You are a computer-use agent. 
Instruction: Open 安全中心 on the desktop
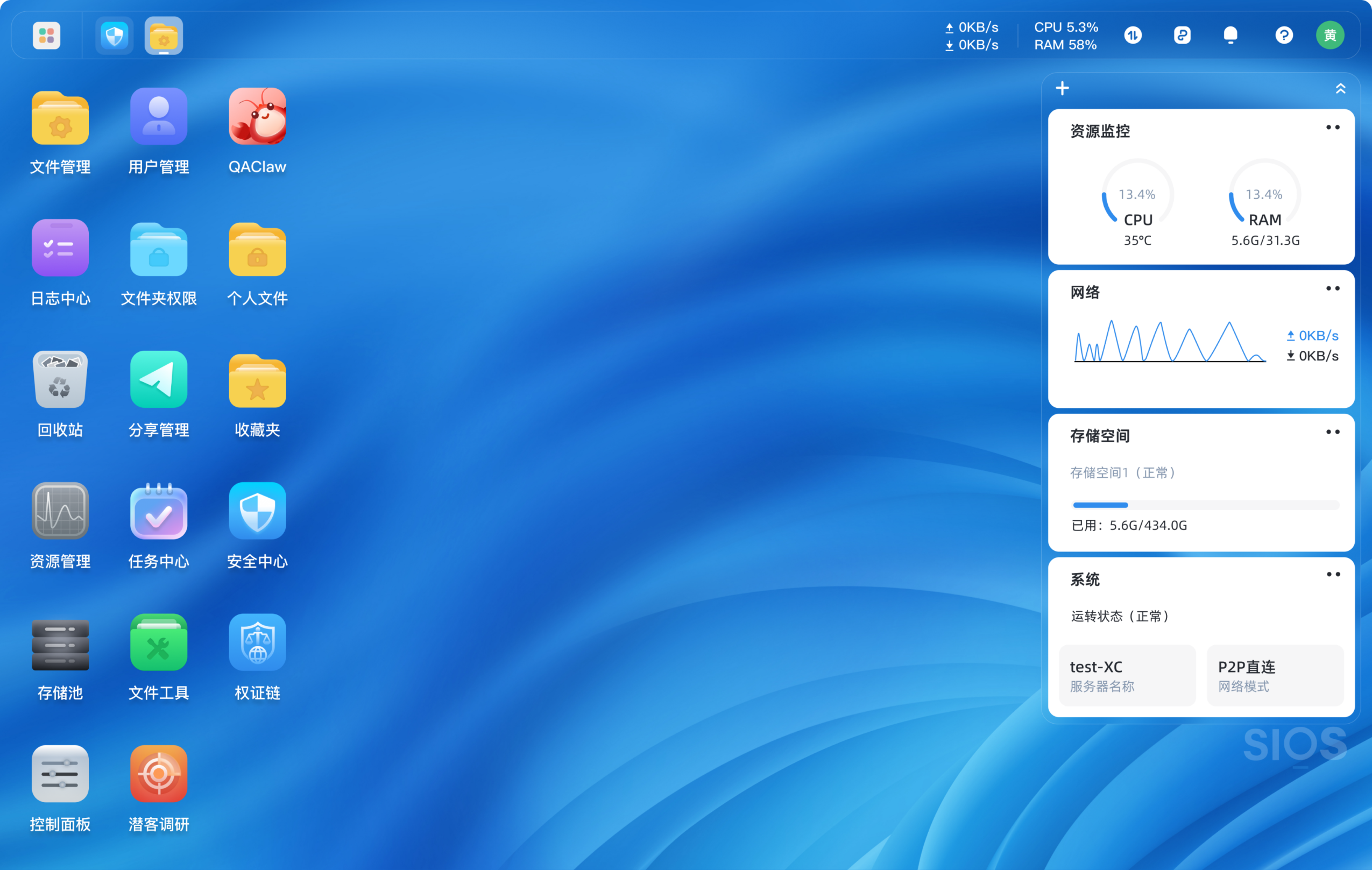(x=257, y=511)
